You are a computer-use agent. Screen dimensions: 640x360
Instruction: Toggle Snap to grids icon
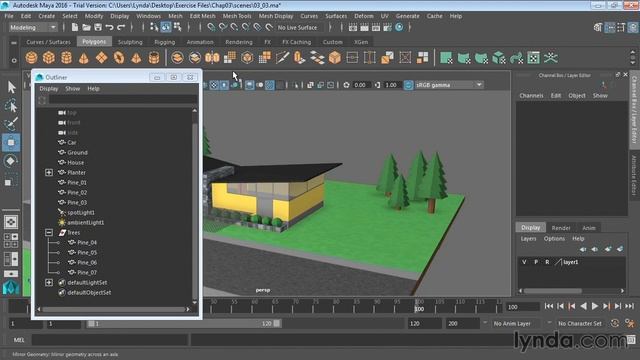point(211,27)
